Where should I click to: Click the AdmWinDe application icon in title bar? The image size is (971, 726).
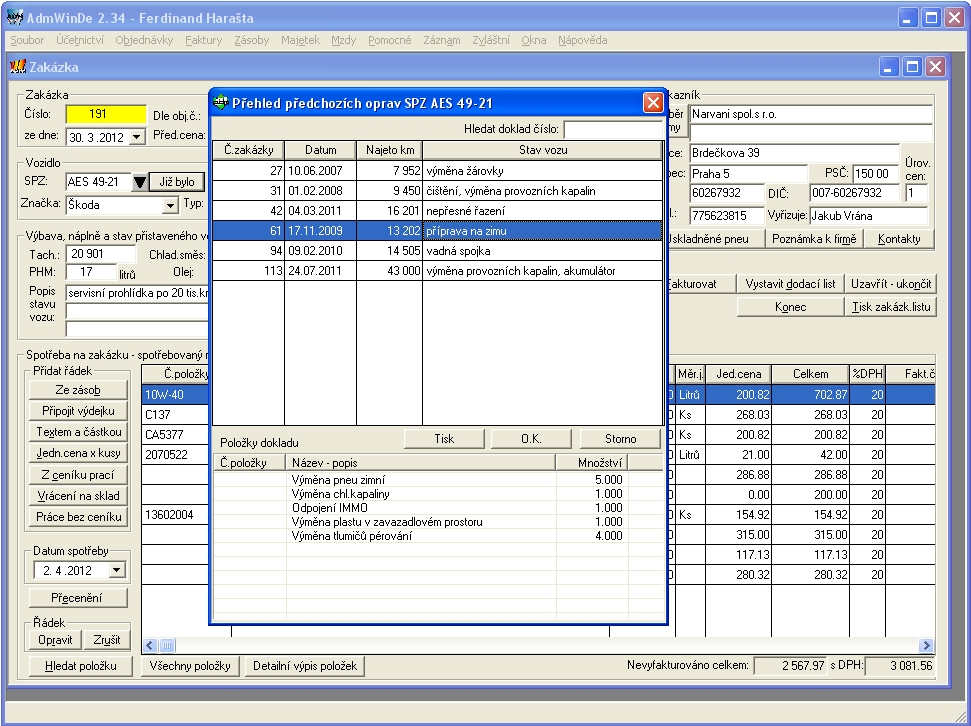click(15, 17)
